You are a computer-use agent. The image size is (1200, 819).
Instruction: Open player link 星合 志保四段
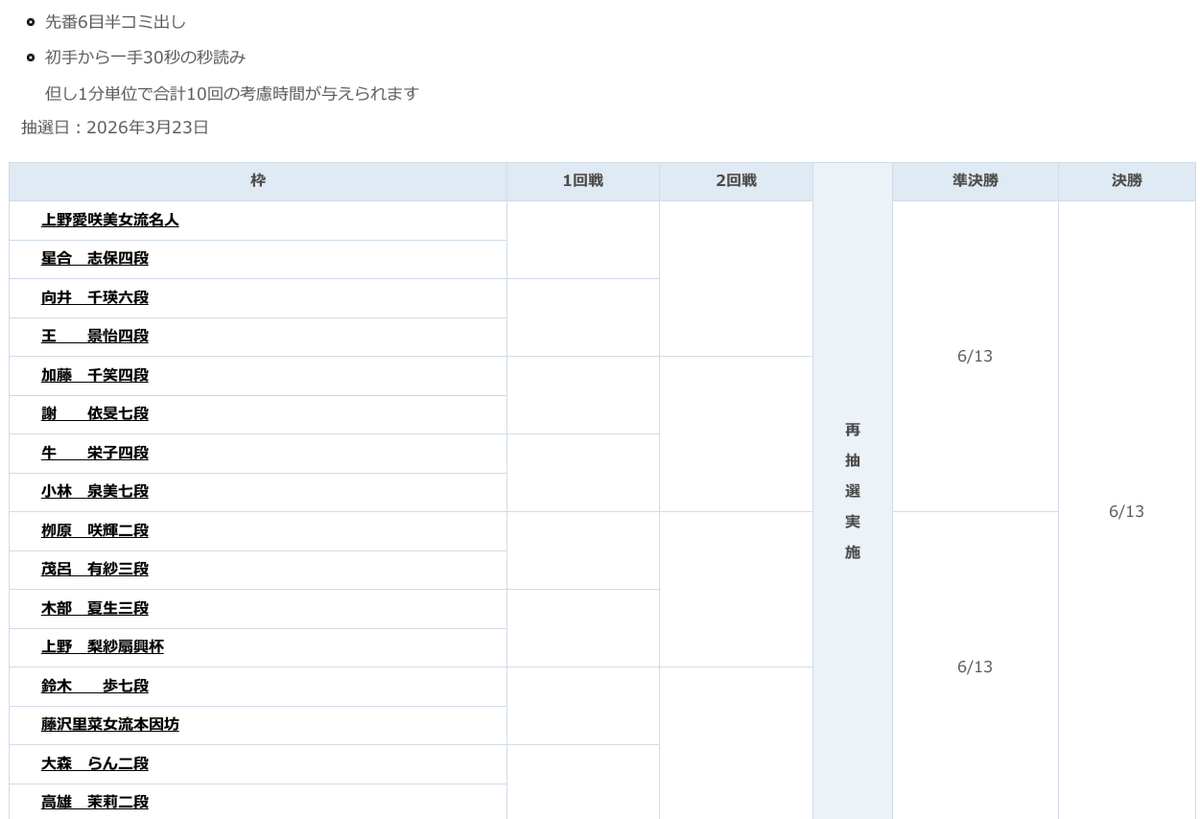(95, 259)
